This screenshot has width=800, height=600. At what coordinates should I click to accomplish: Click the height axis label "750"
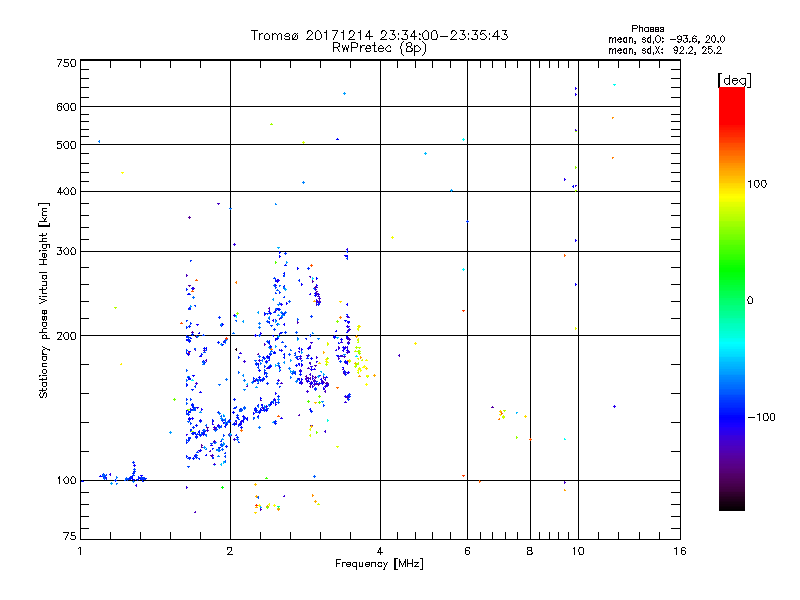[x=66, y=63]
